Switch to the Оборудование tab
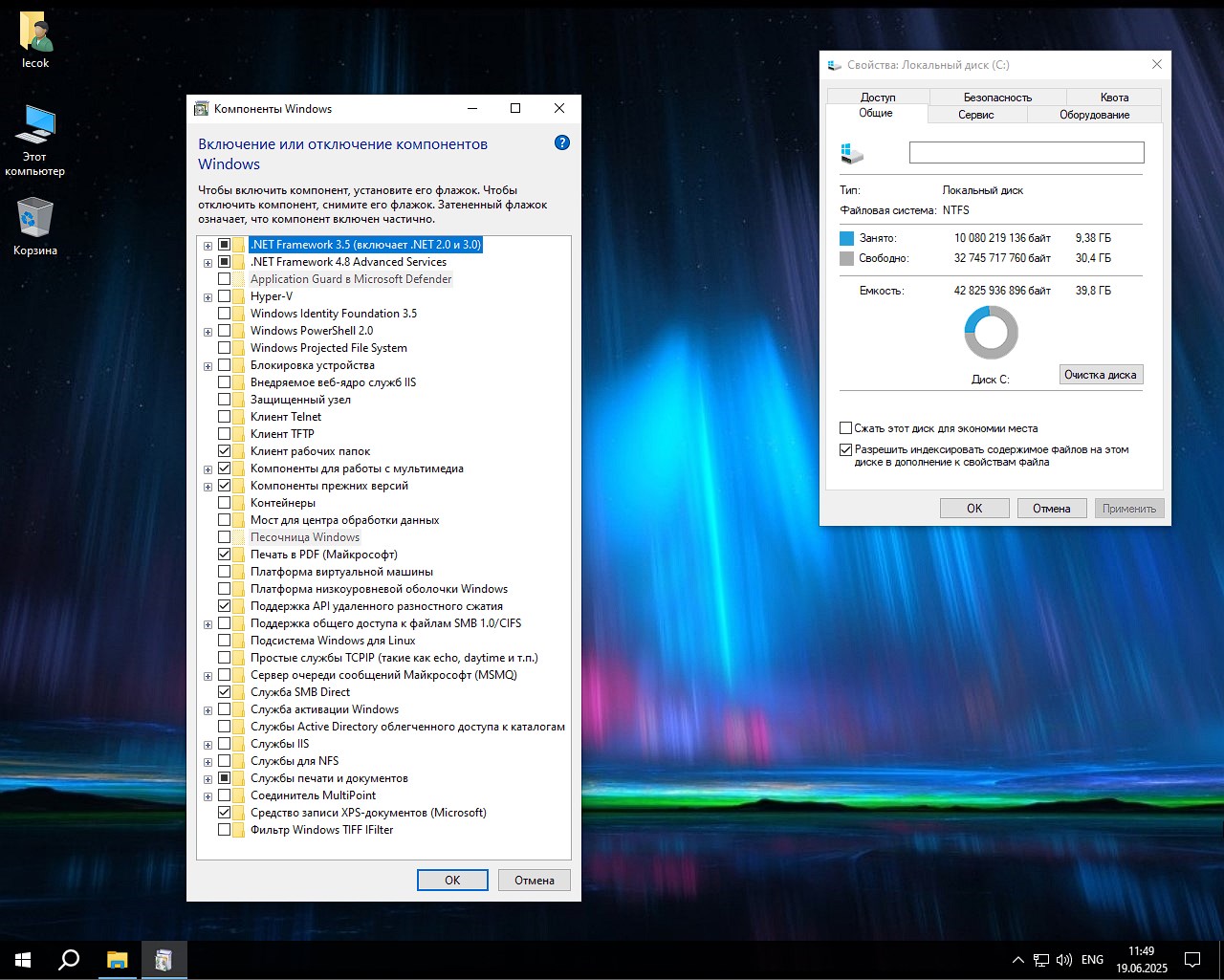 point(1094,115)
